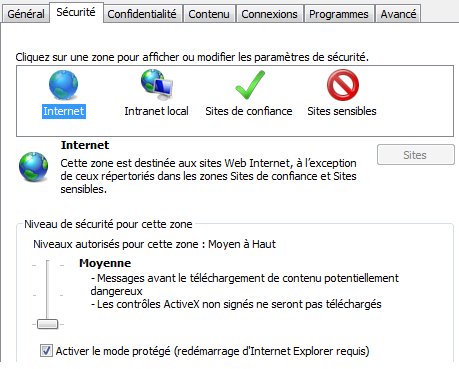
Task: Toggle Activer le mode protégé checkbox
Action: point(46,351)
